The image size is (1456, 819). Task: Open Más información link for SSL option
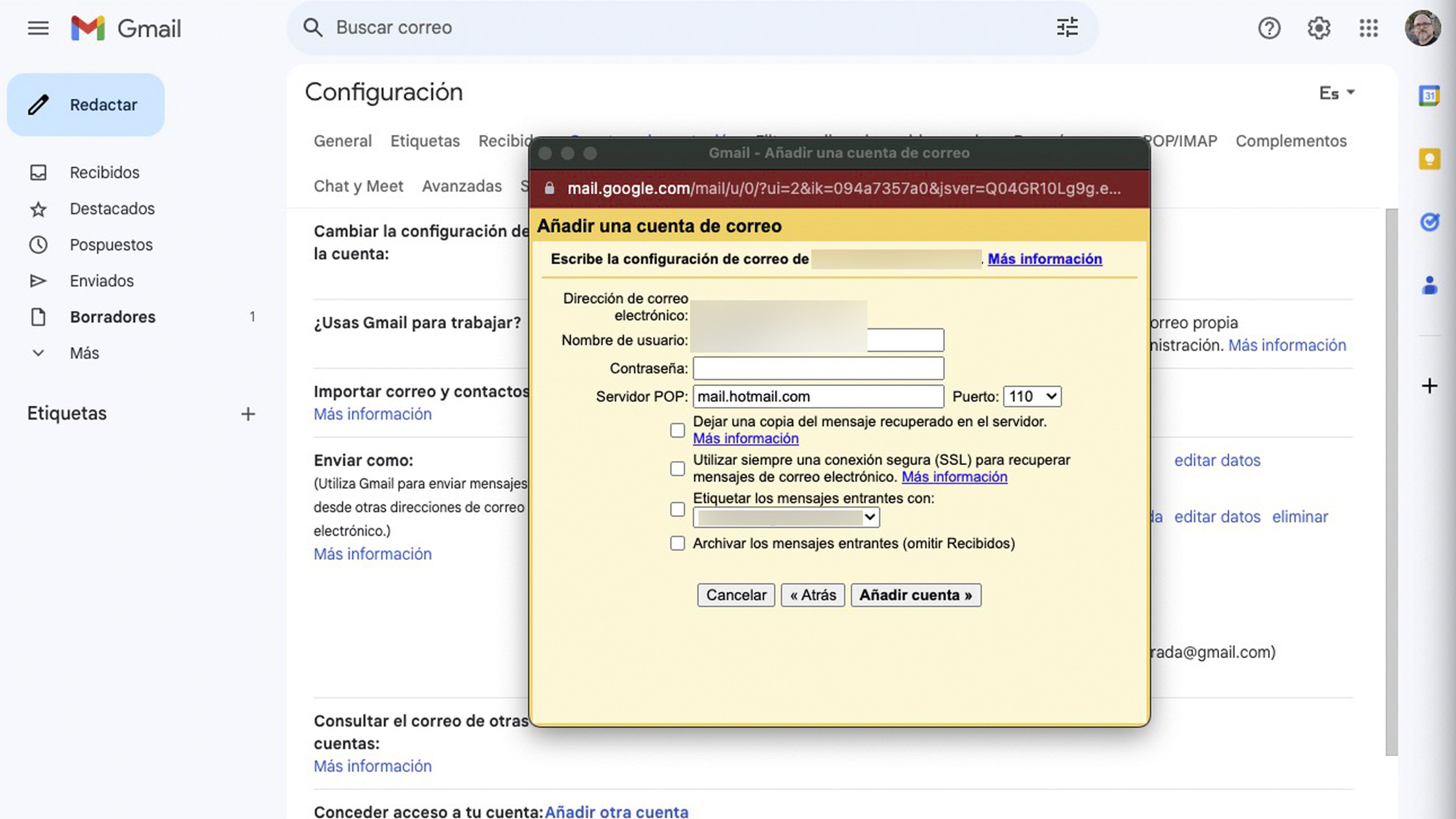pos(954,477)
